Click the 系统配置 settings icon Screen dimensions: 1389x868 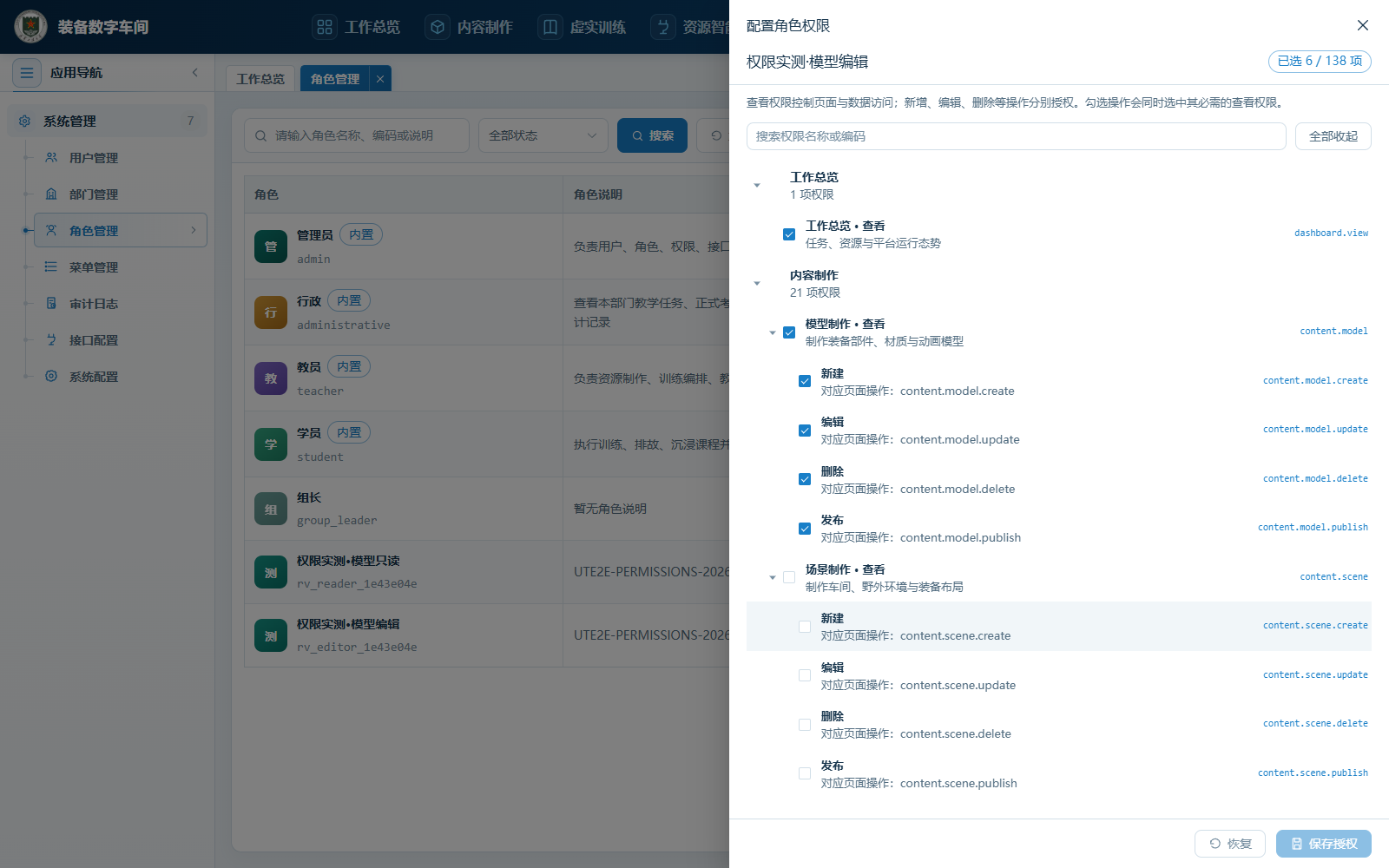click(x=51, y=376)
